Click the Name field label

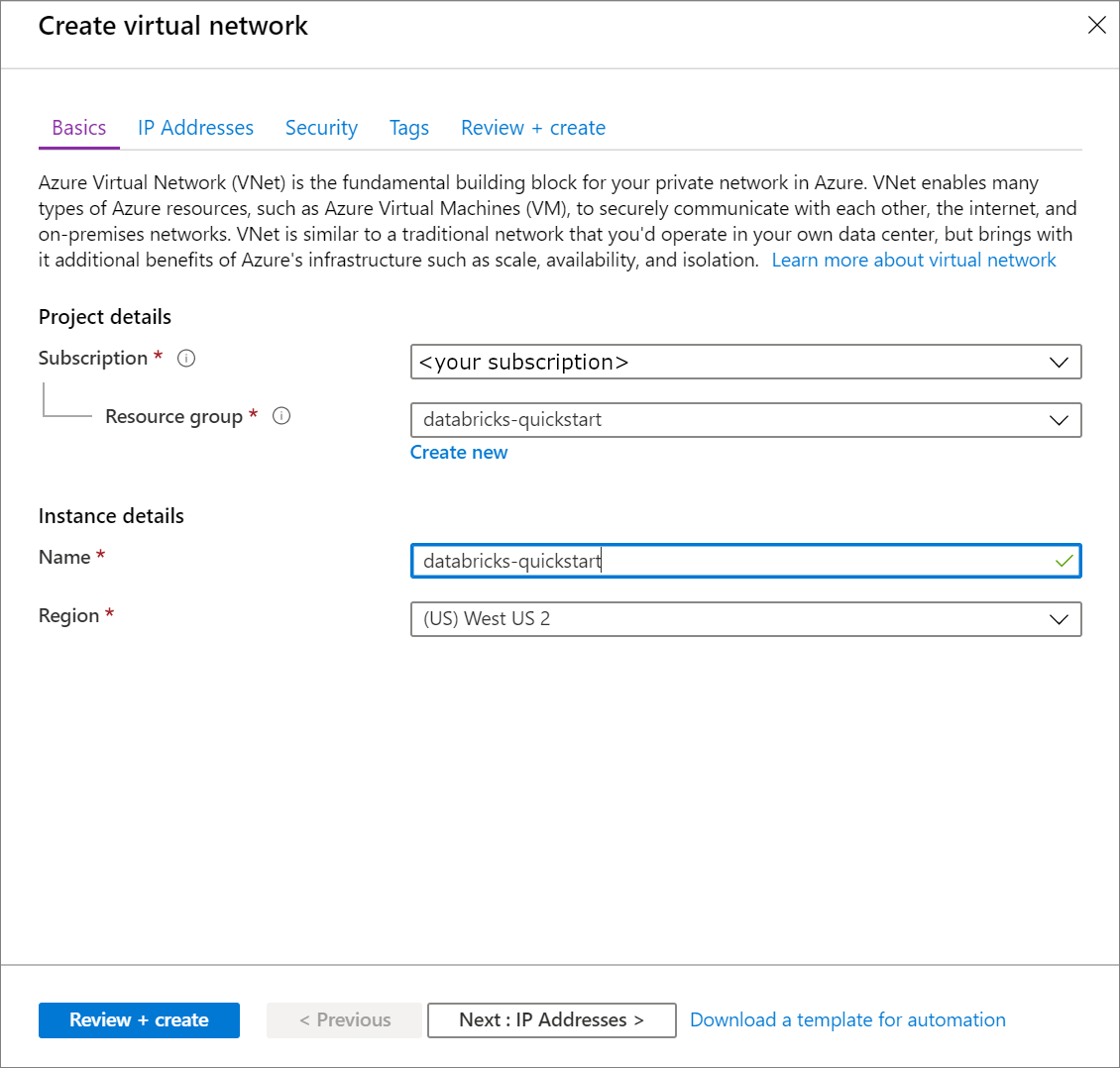[x=64, y=557]
